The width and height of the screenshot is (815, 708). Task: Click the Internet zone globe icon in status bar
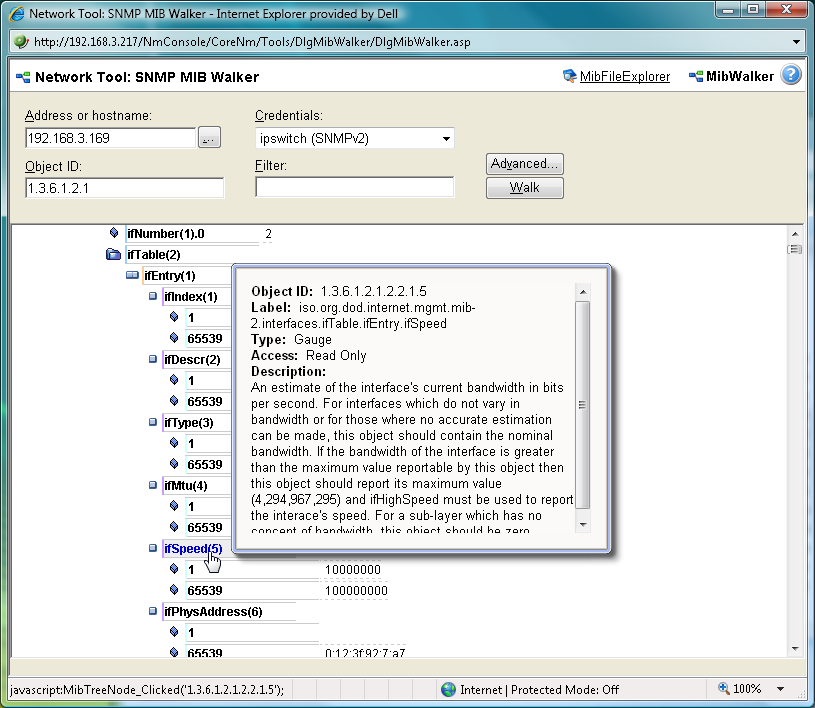(x=449, y=689)
